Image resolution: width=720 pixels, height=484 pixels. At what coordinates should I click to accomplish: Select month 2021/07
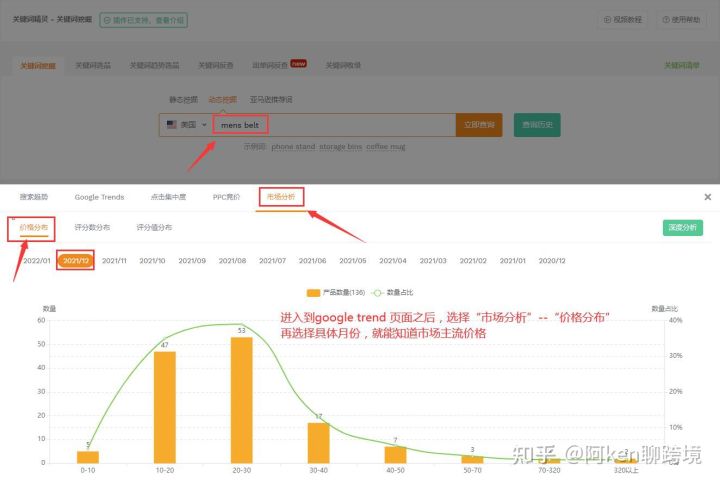click(x=272, y=260)
